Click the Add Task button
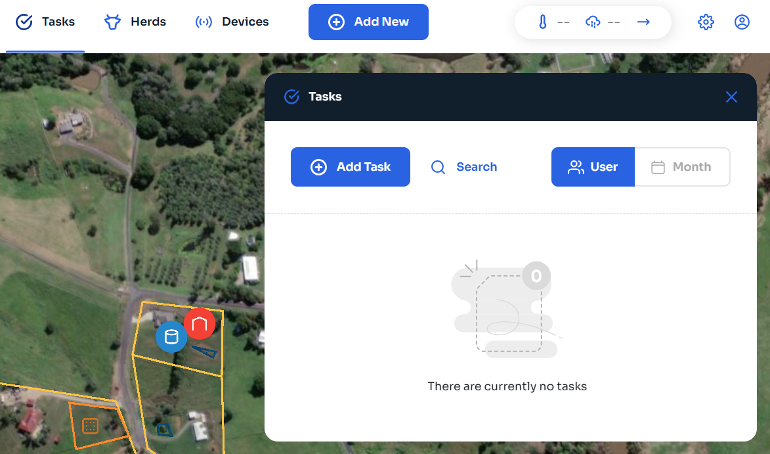This screenshot has width=770, height=454. click(350, 167)
